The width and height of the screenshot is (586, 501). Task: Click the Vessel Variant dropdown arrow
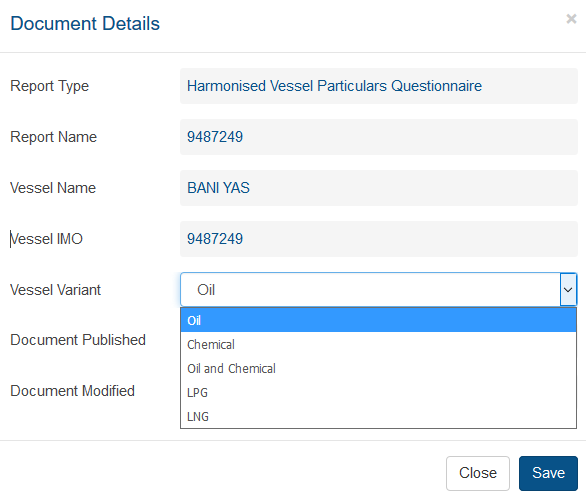(568, 290)
